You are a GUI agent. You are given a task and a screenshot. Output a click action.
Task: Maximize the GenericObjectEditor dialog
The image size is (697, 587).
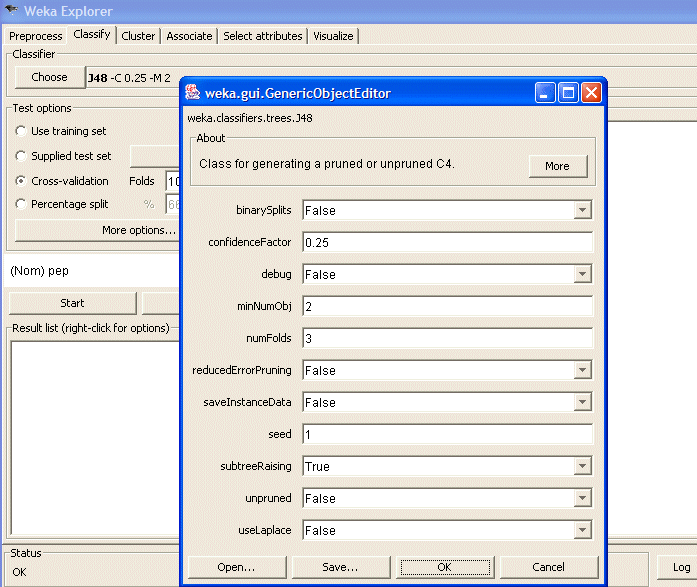[568, 93]
